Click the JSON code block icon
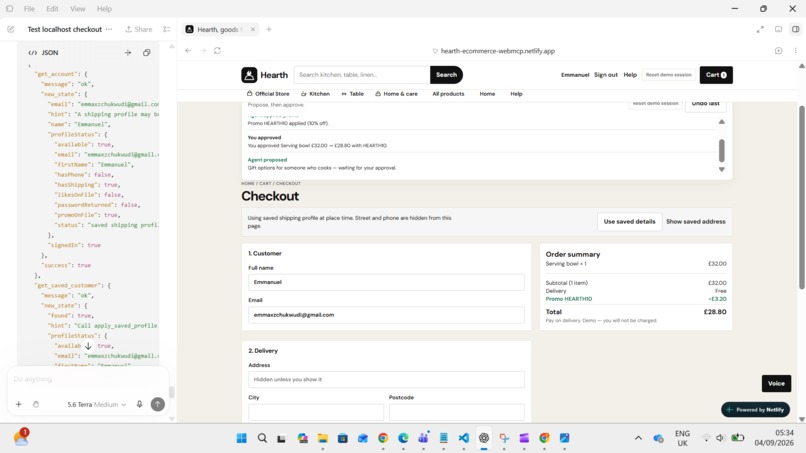The width and height of the screenshot is (806, 453). pos(33,52)
